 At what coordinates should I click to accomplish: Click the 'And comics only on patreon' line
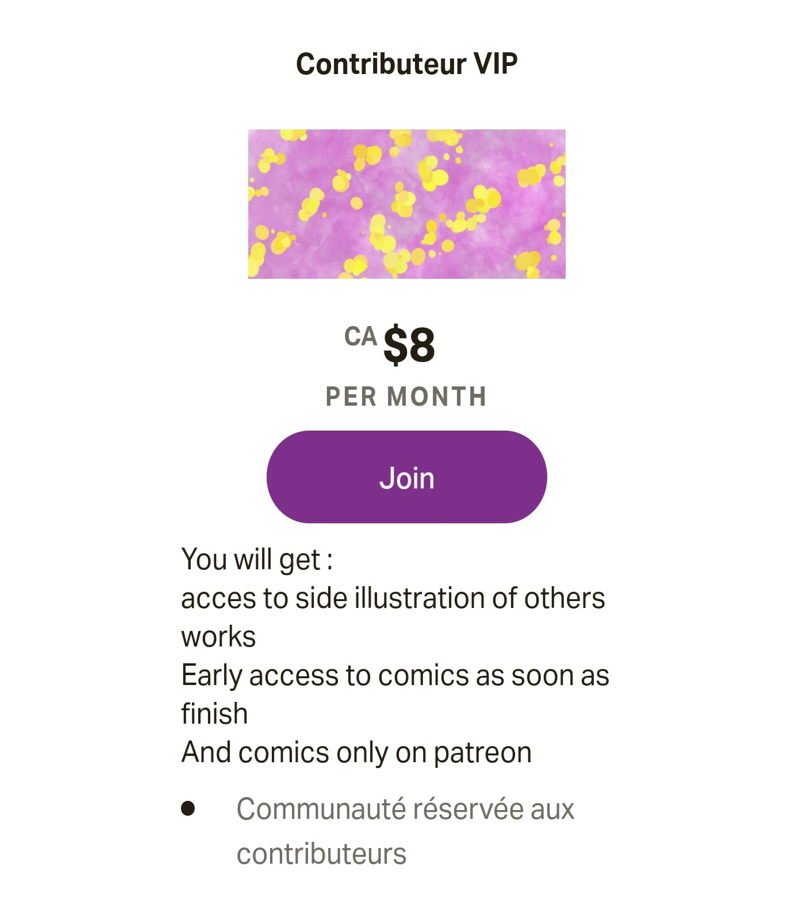click(x=356, y=752)
